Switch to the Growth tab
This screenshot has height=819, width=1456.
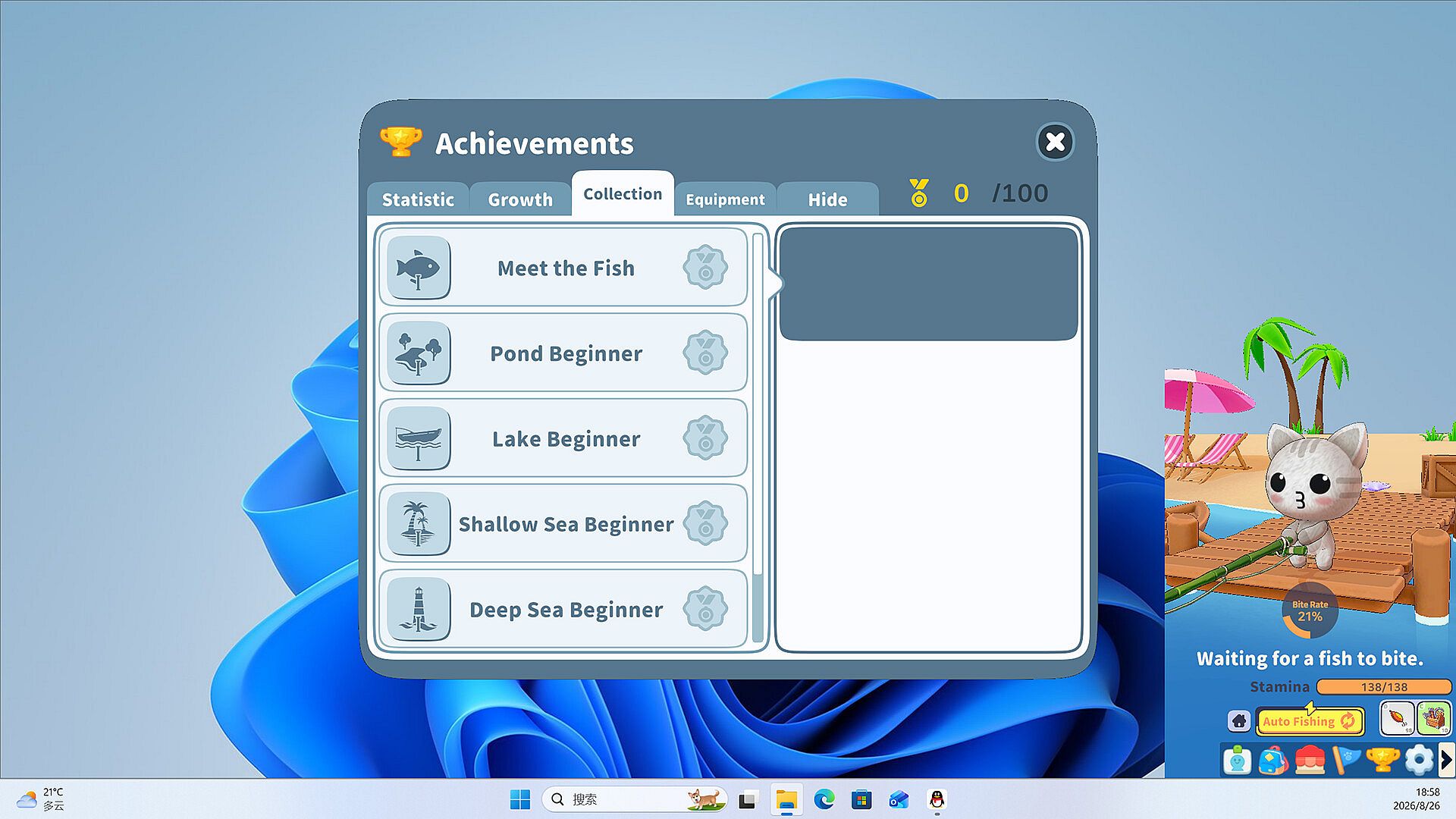[x=520, y=199]
